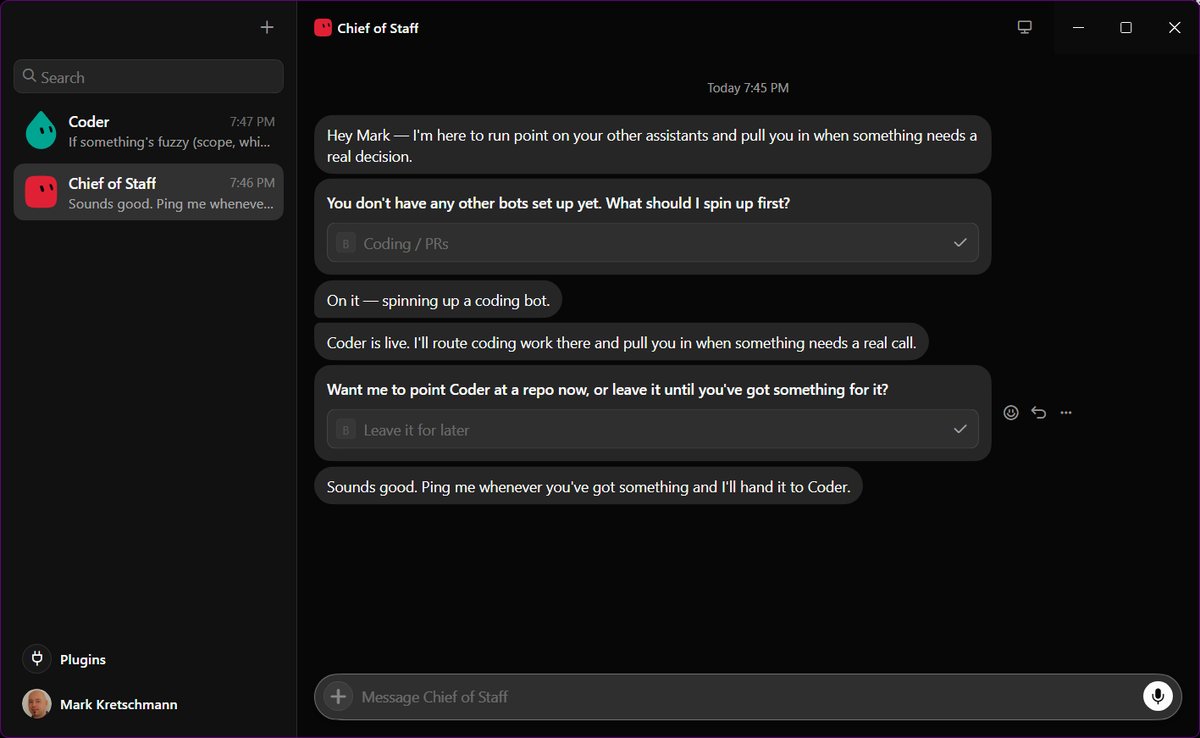Viewport: 1200px width, 738px height.
Task: Click the Message Chief of Staff text box
Action: (x=745, y=696)
